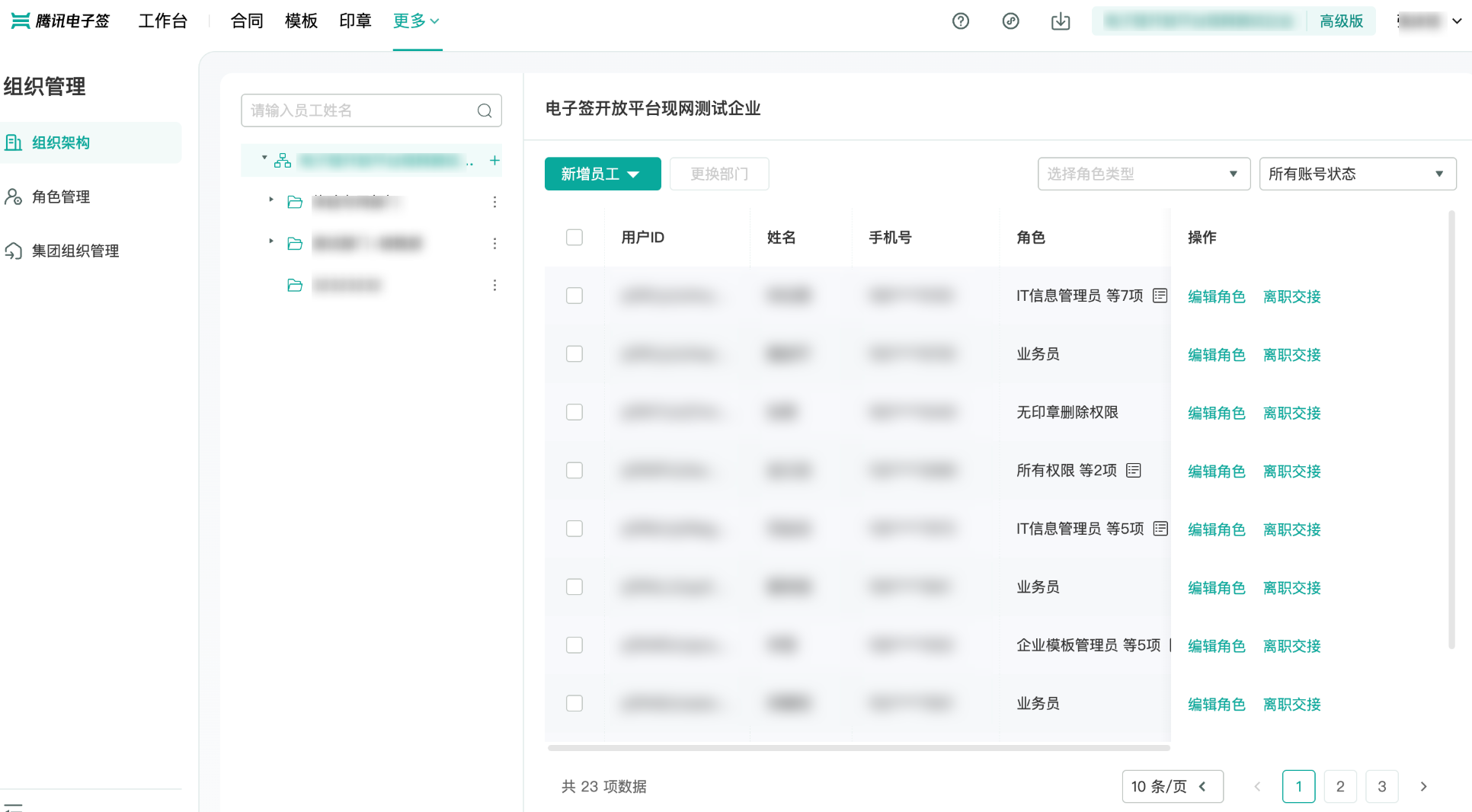This screenshot has height=812, width=1472.
Task: Open more options for the first department folder
Action: pos(494,202)
